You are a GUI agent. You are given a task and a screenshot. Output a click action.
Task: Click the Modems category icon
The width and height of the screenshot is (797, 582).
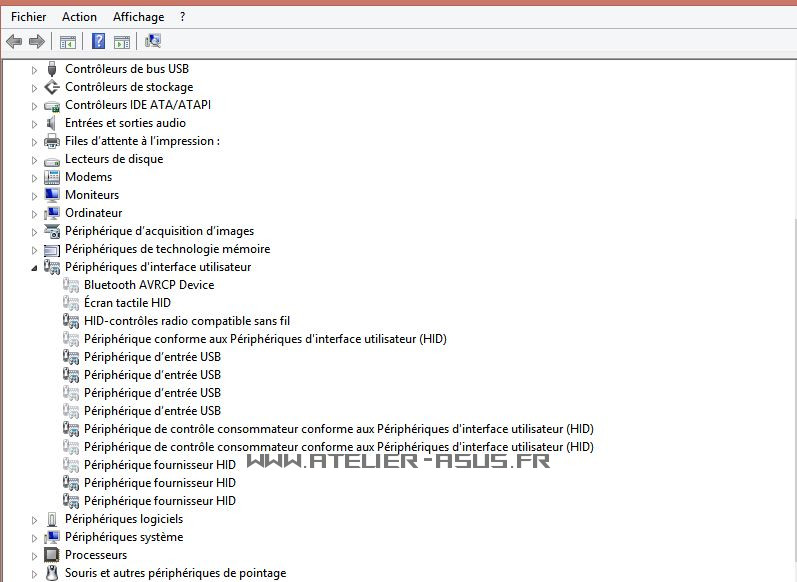[52, 177]
